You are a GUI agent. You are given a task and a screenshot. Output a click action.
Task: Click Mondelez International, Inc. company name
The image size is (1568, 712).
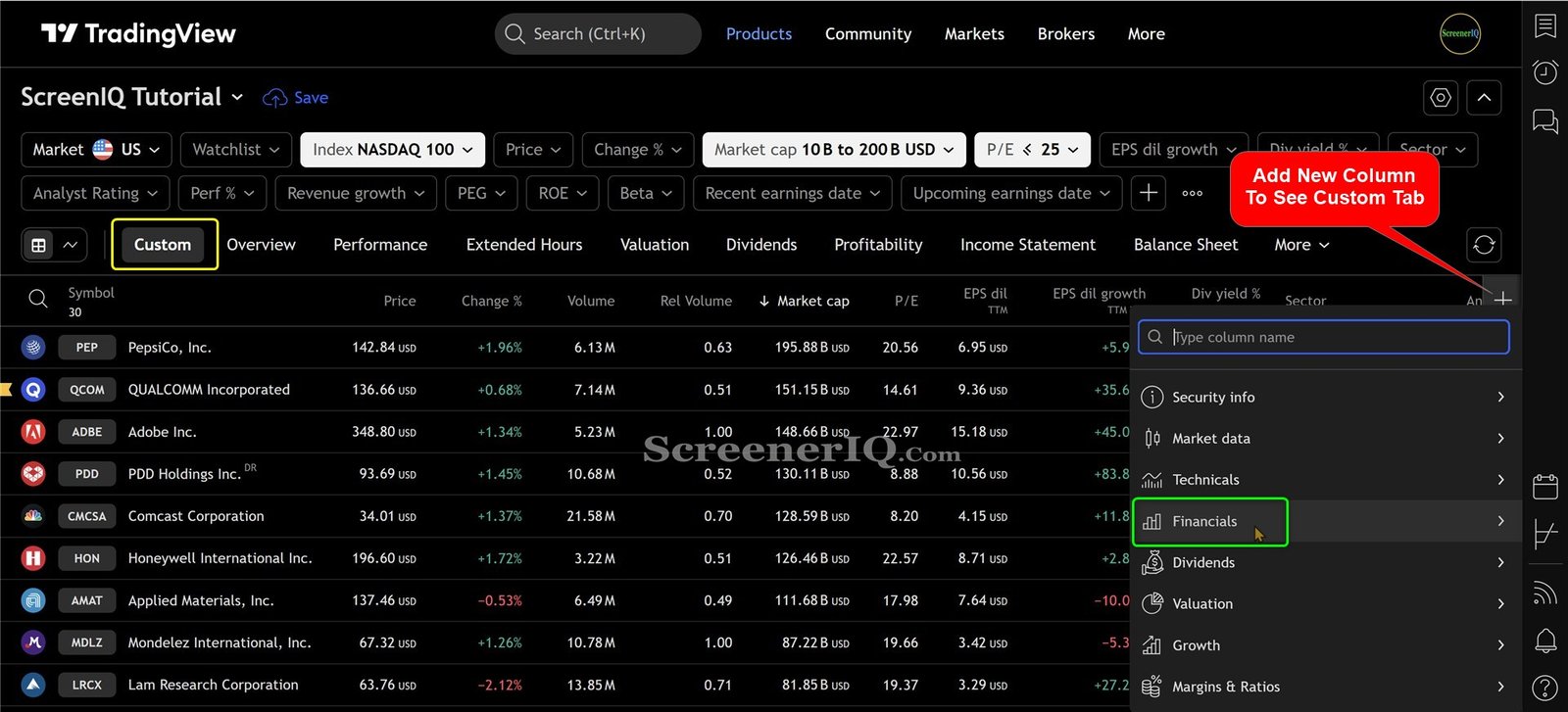(x=220, y=642)
